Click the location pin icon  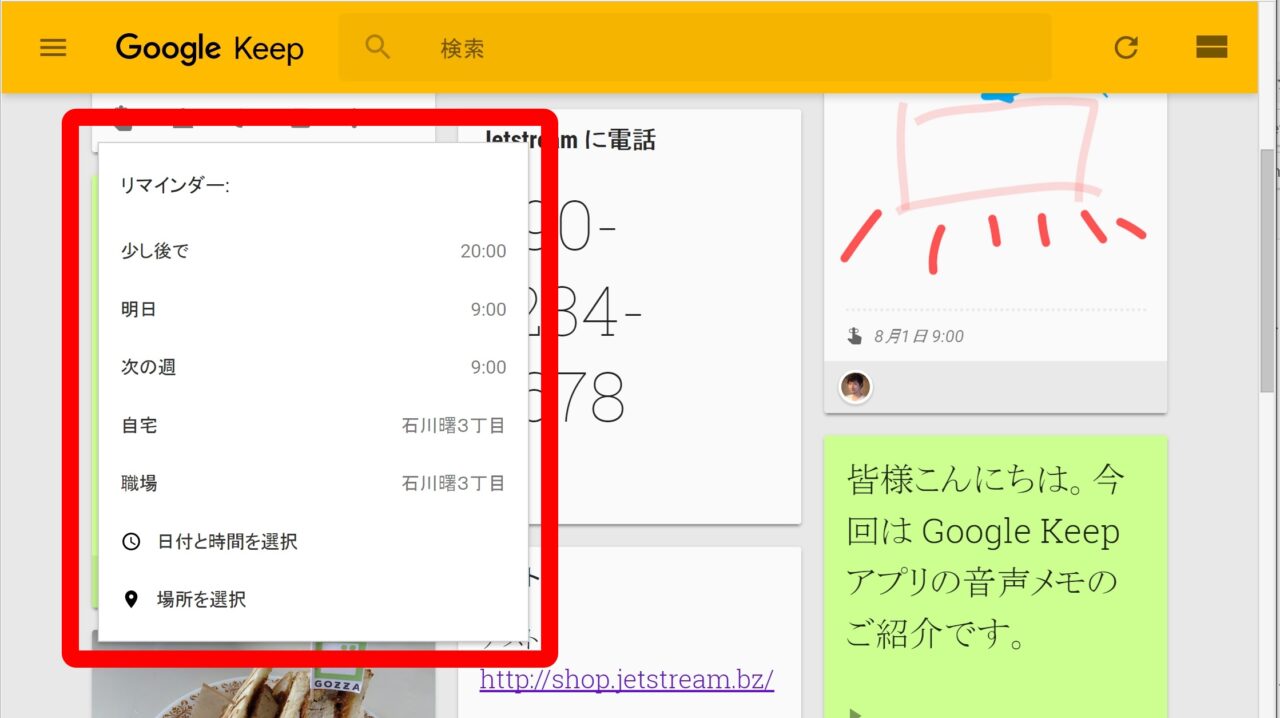tap(131, 600)
